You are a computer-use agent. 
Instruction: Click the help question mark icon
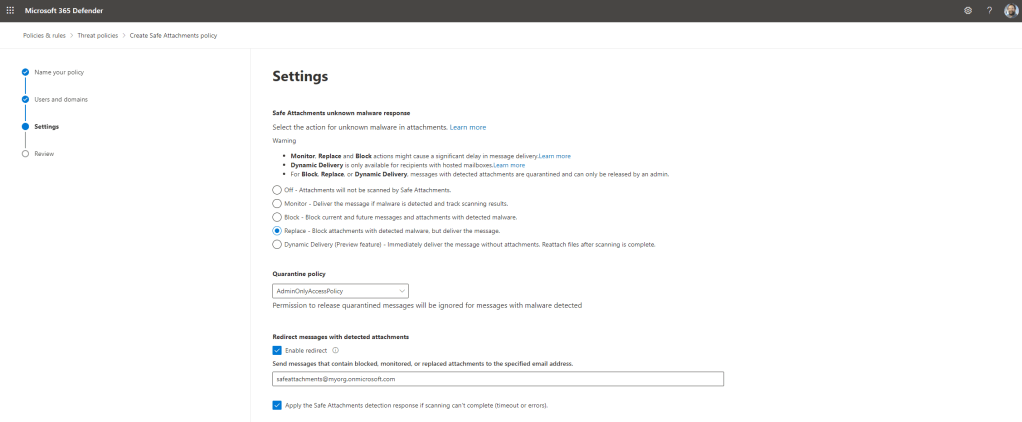[989, 10]
